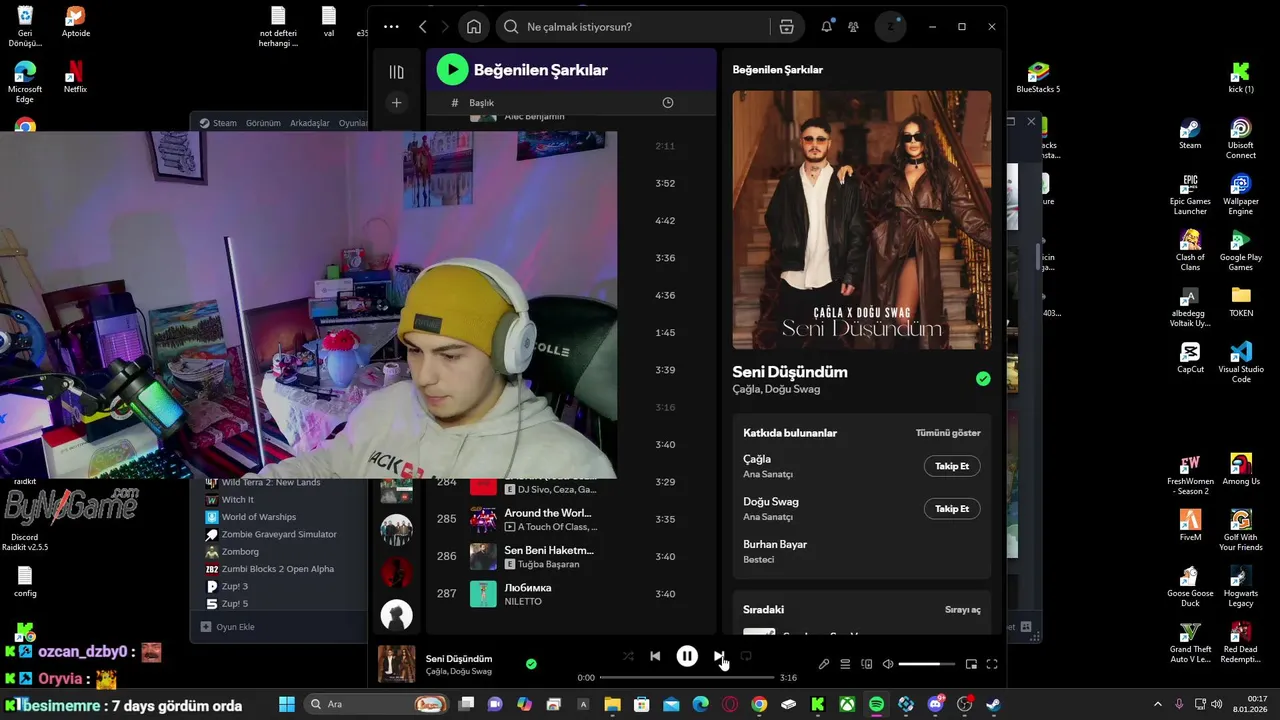This screenshot has height=720, width=1280.
Task: Open the lyrics microphone icon
Action: coord(824,664)
